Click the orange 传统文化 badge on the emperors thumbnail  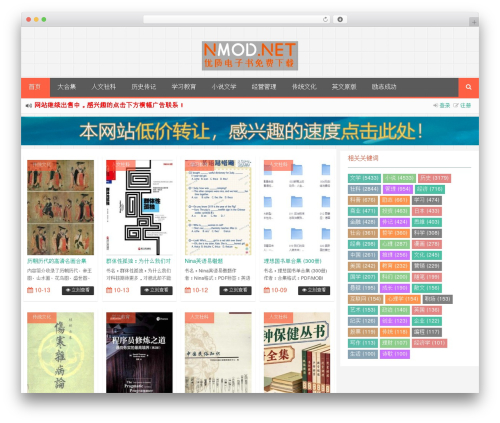coord(42,165)
